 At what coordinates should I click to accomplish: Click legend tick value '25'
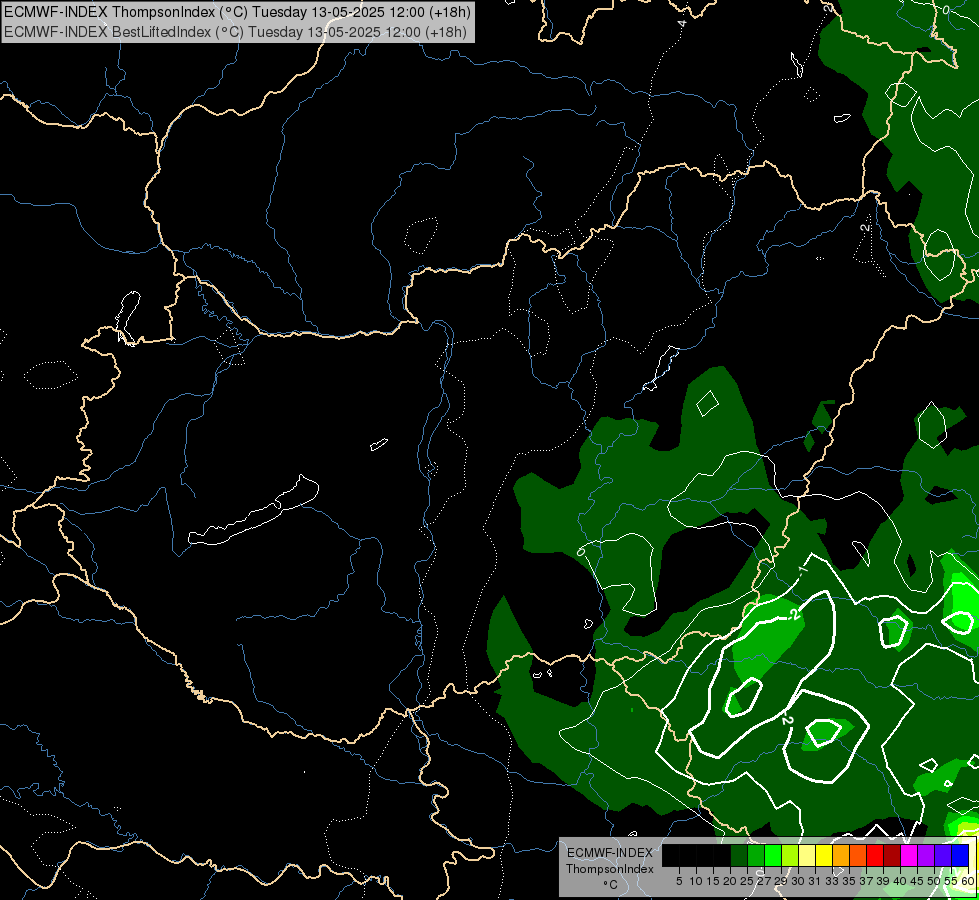[747, 881]
